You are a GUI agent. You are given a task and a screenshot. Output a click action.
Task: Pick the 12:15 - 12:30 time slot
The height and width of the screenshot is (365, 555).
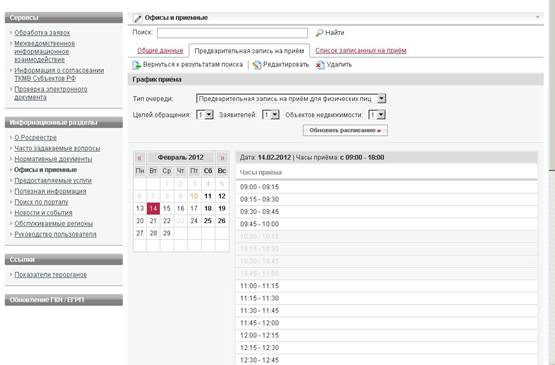[x=387, y=348]
